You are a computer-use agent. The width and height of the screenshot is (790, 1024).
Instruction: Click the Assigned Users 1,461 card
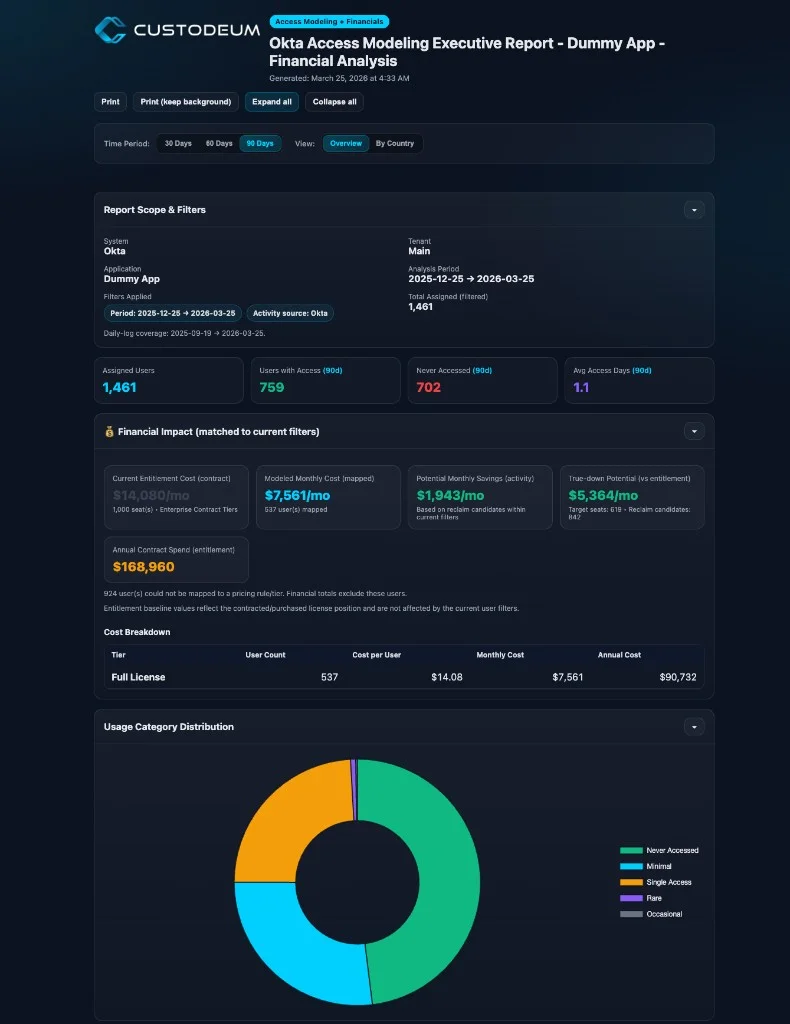coord(168,380)
